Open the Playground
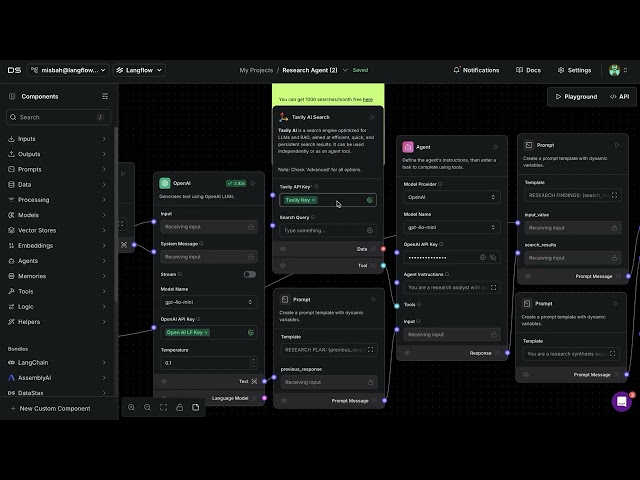 (576, 97)
